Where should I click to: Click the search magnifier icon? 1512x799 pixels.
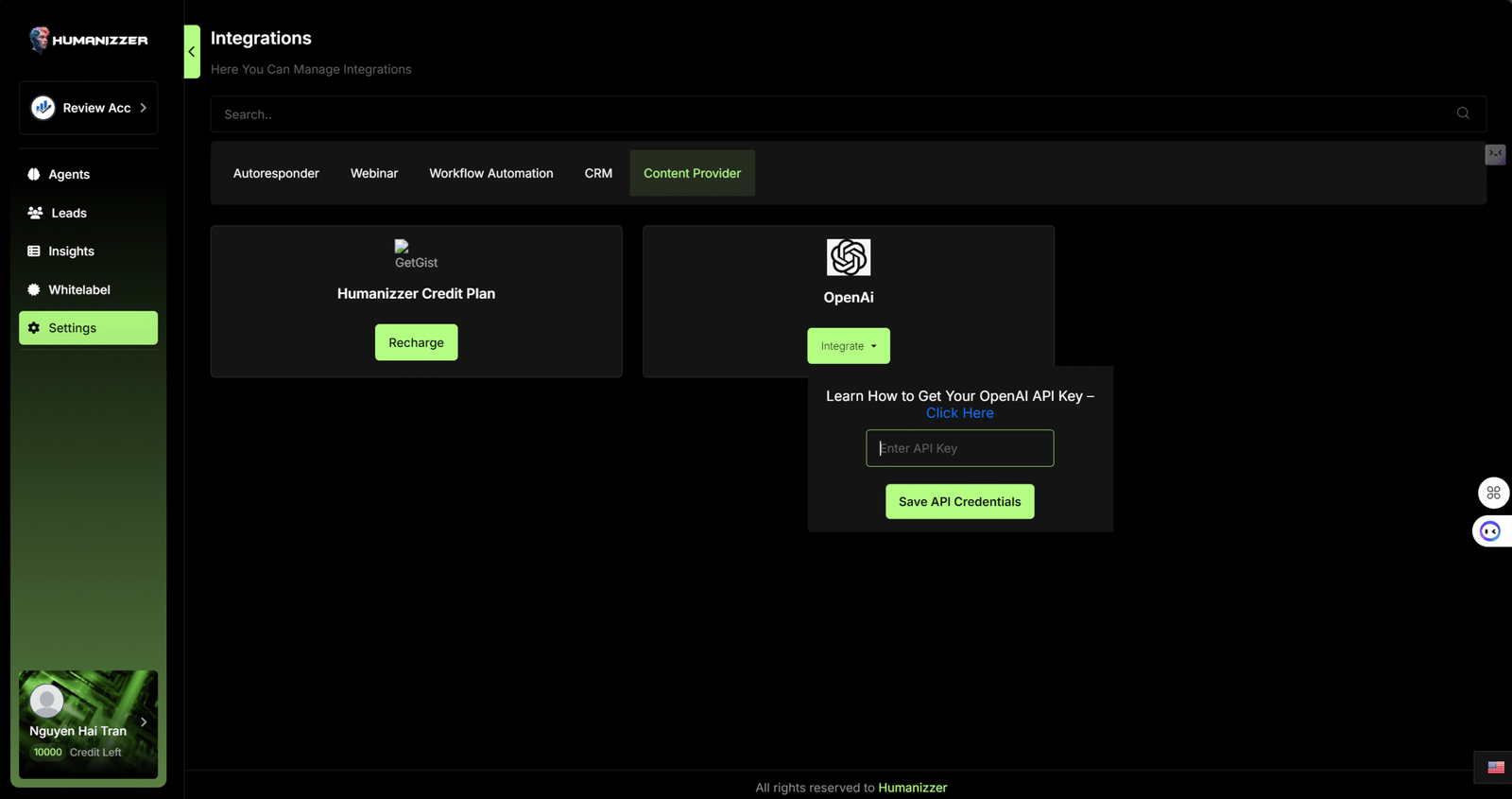point(1463,113)
